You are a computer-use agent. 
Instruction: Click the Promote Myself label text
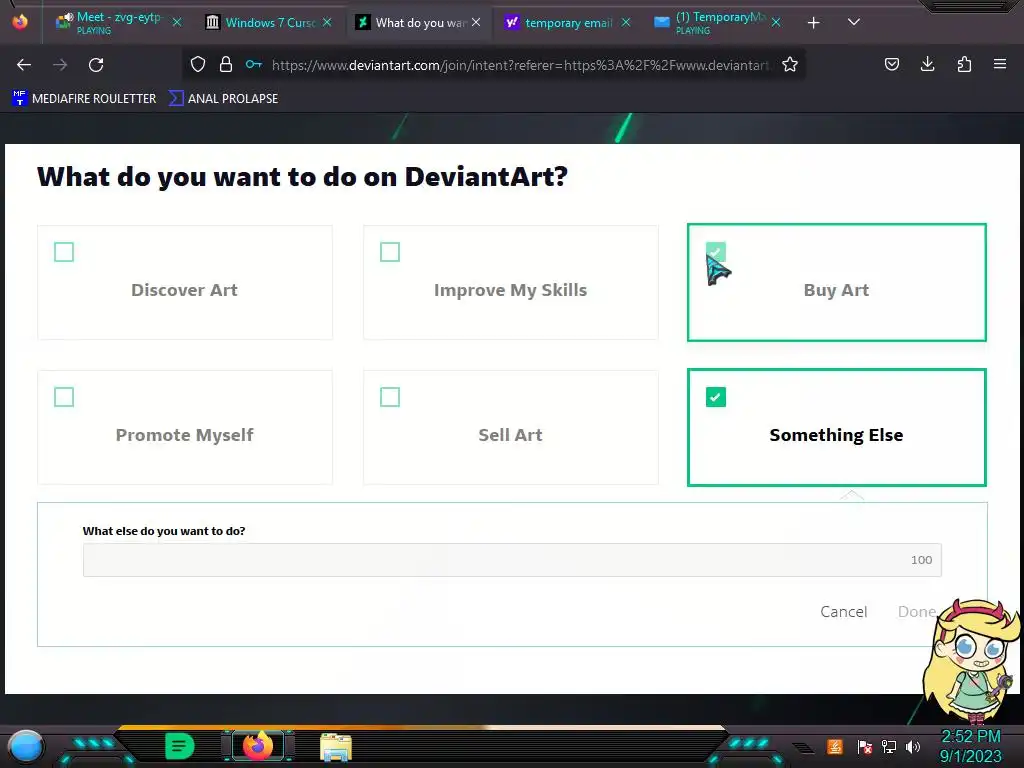pos(184,435)
